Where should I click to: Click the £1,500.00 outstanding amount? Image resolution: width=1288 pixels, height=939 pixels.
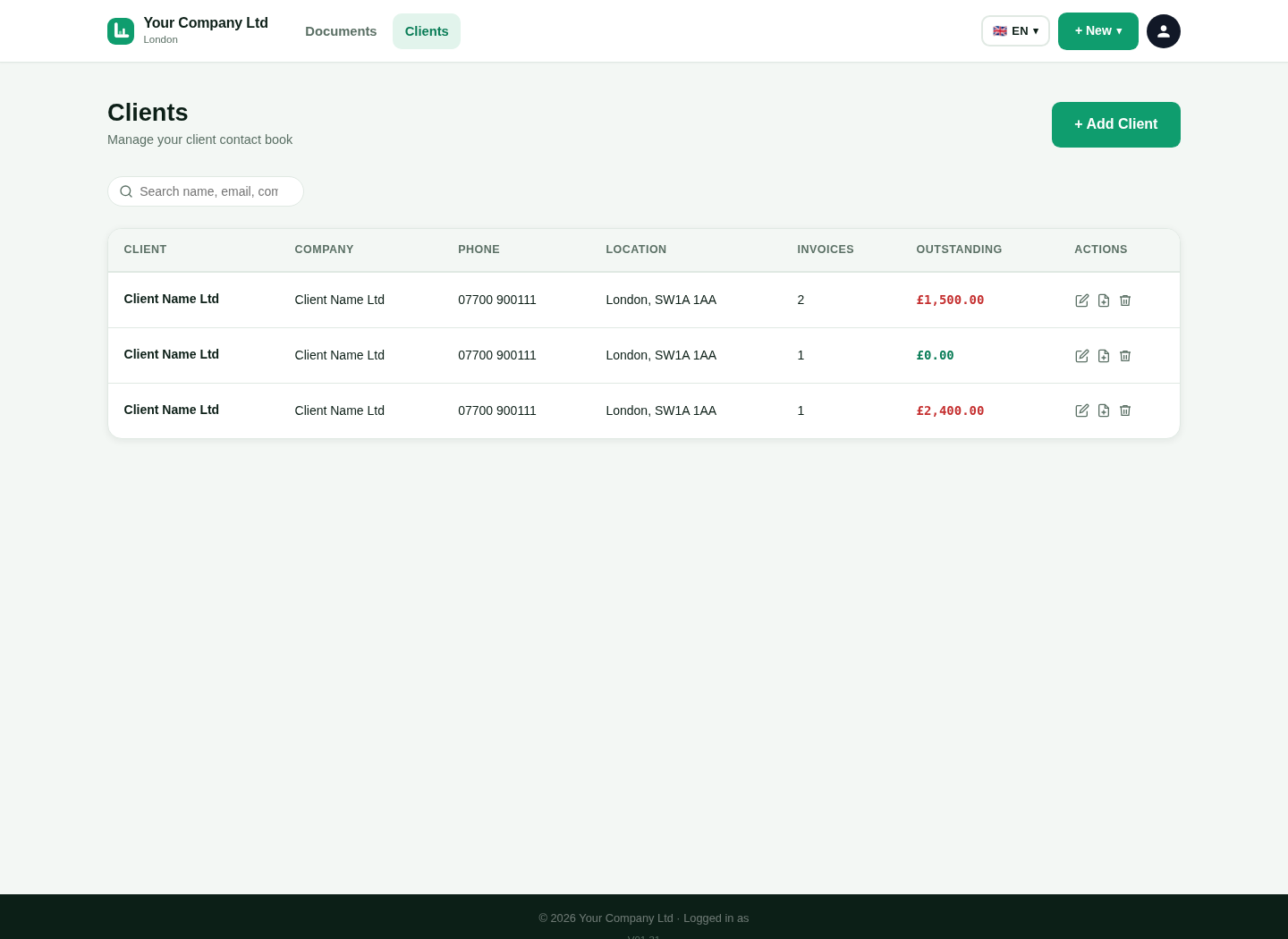tap(950, 300)
